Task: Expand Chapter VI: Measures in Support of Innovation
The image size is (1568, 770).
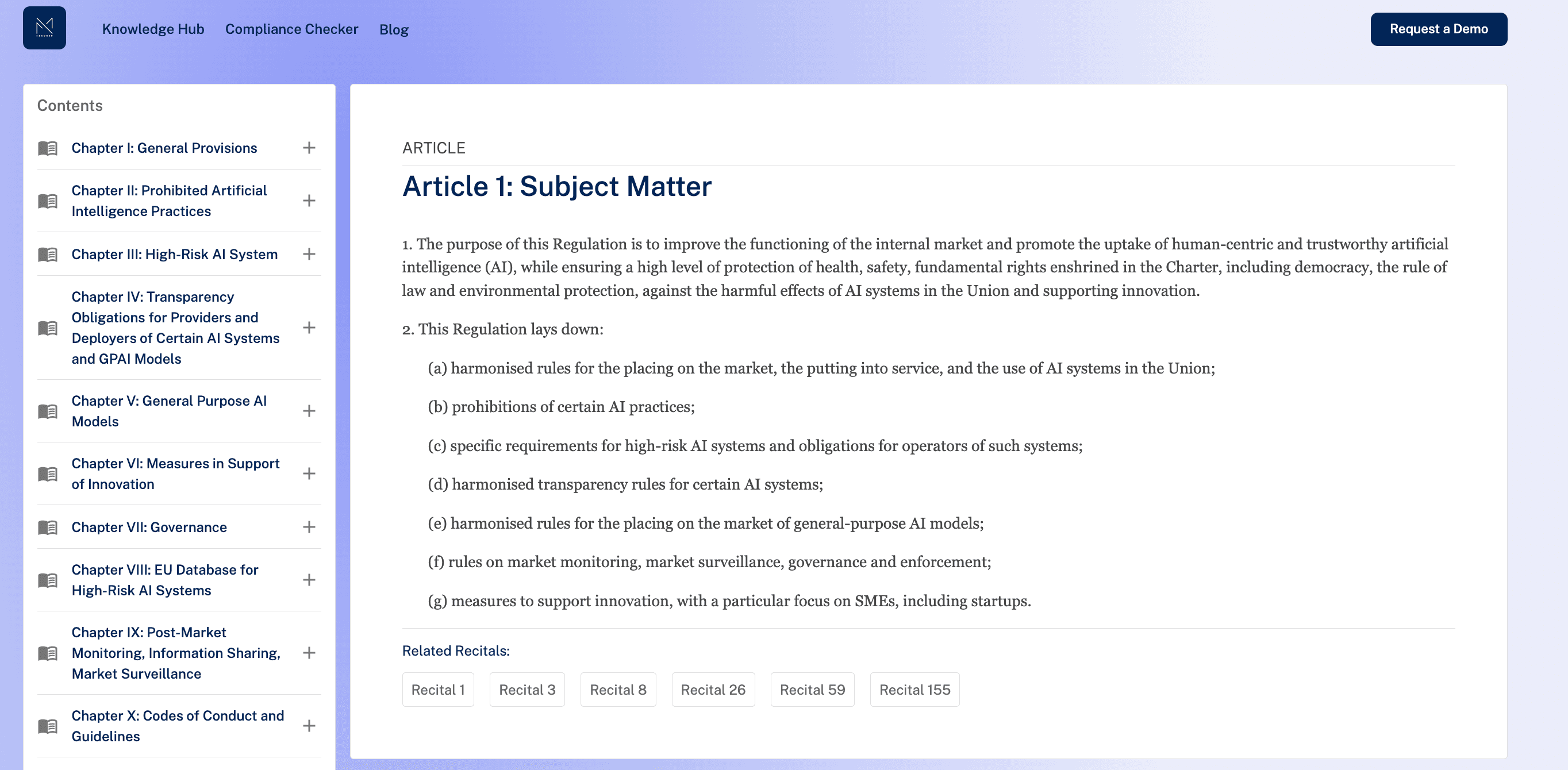Action: [310, 473]
